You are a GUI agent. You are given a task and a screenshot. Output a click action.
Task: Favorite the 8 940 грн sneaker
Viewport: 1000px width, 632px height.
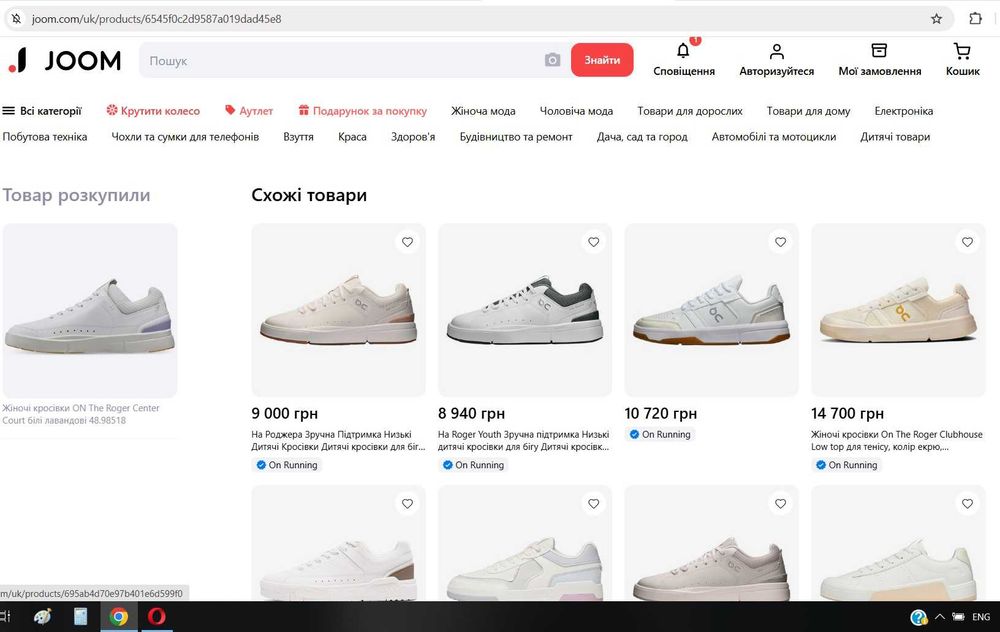coord(594,242)
